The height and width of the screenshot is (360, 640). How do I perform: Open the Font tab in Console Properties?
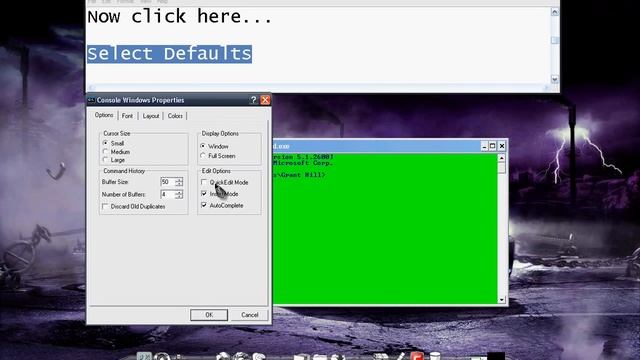click(127, 116)
